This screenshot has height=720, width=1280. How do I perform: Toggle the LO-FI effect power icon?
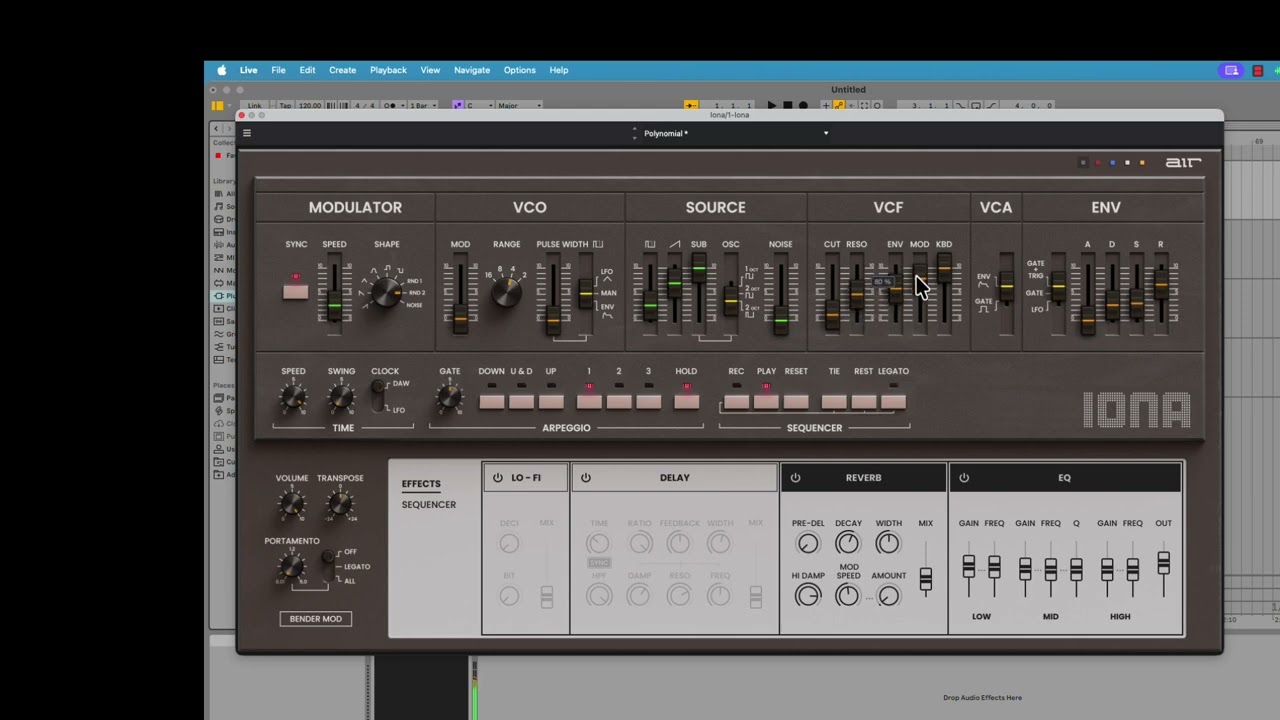(x=497, y=478)
